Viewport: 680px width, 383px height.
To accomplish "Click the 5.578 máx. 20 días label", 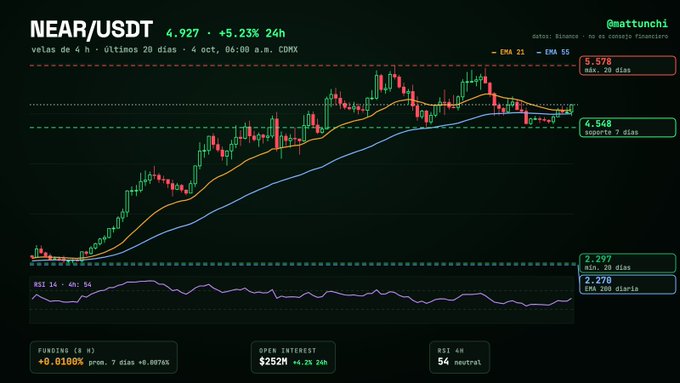I will tap(628, 65).
